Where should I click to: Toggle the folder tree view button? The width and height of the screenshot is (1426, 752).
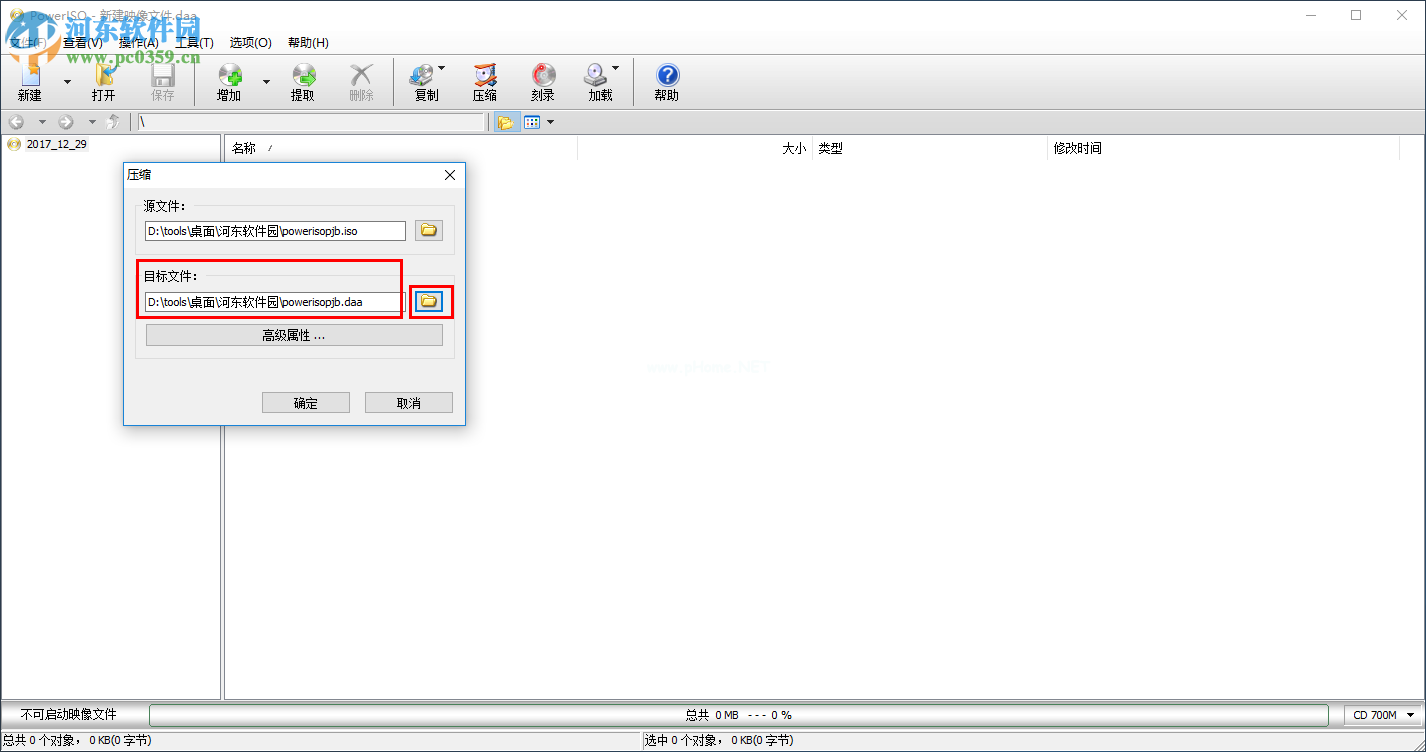tap(506, 122)
